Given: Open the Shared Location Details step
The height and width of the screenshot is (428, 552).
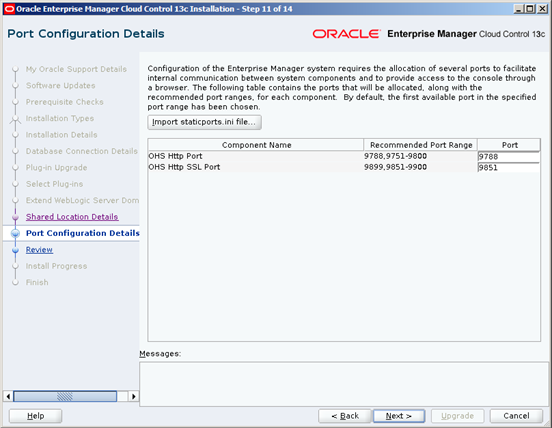Looking at the screenshot, I should [x=72, y=217].
